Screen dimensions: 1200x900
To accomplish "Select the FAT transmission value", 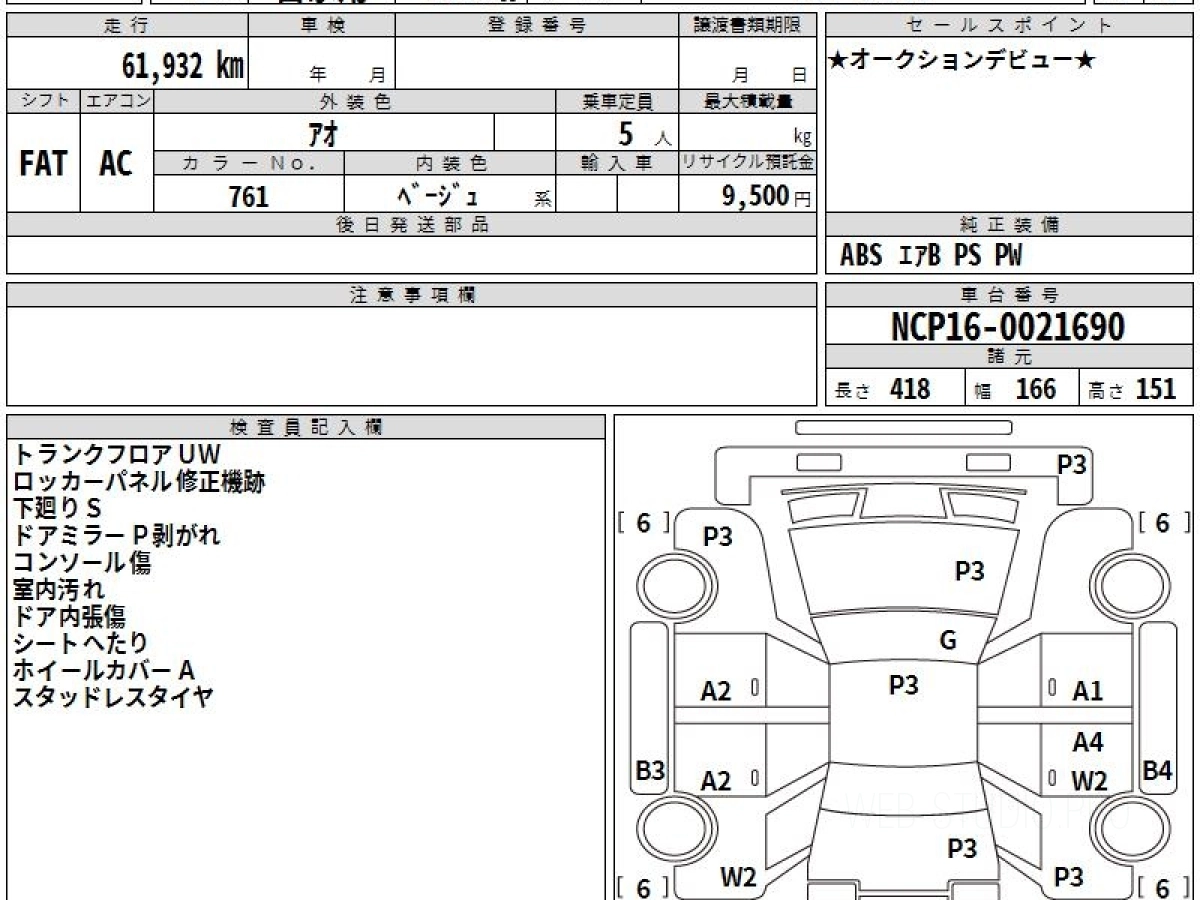I will point(43,164).
